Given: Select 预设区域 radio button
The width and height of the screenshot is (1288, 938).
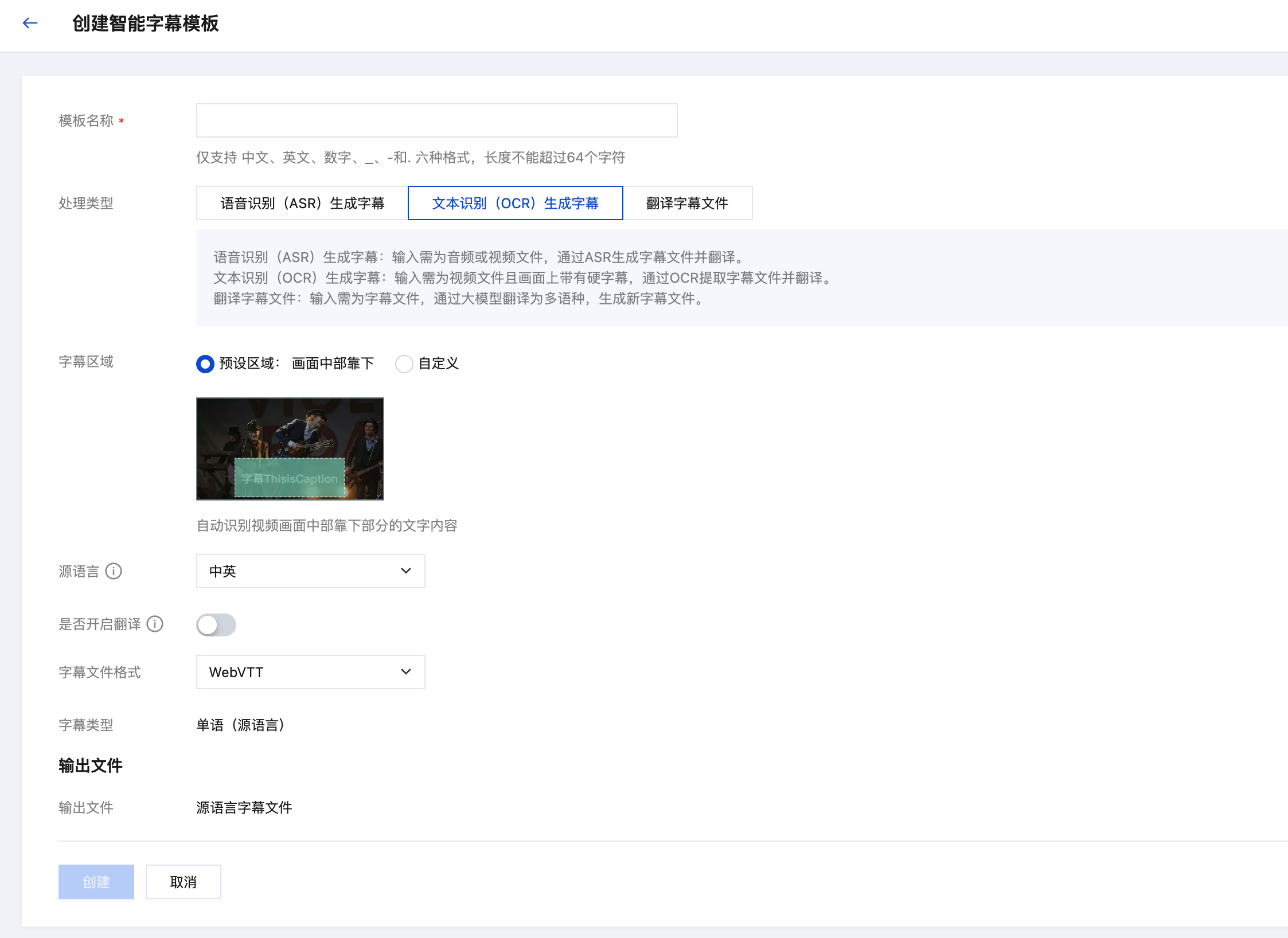Looking at the screenshot, I should coord(205,364).
